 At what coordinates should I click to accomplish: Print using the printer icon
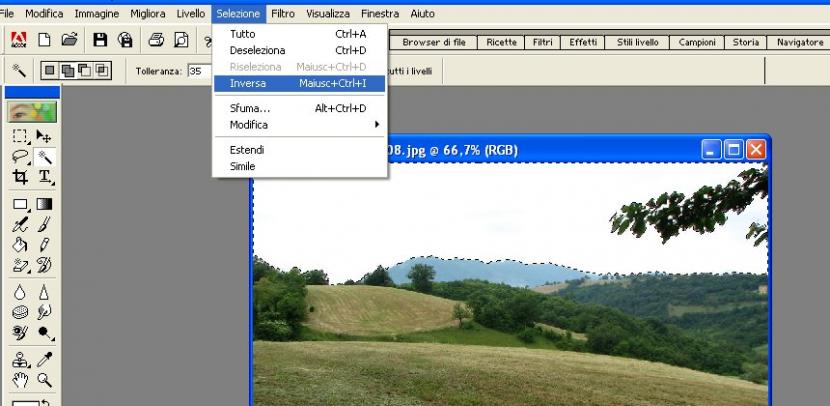click(156, 40)
